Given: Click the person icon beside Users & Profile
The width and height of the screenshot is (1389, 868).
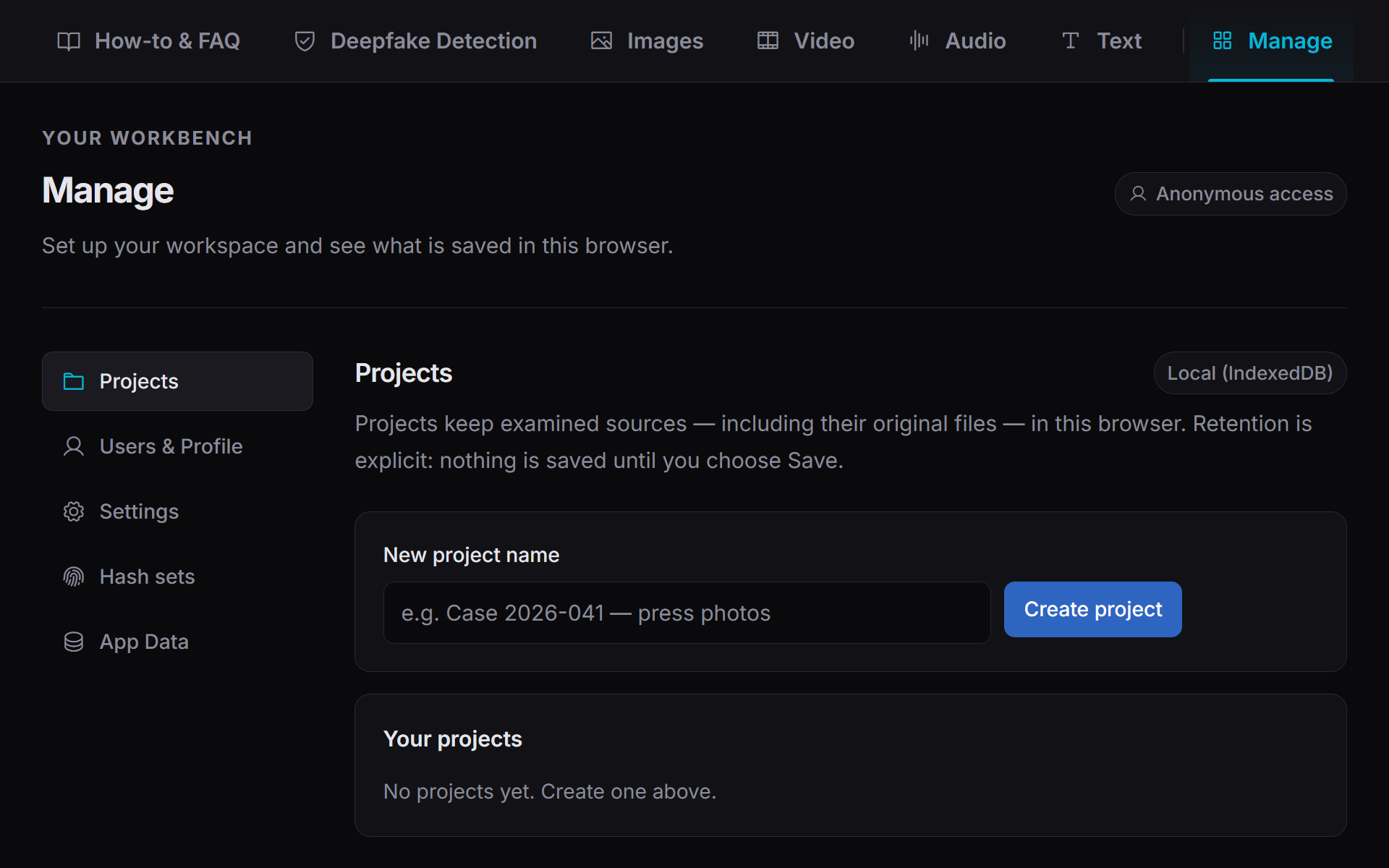Looking at the screenshot, I should (x=74, y=446).
